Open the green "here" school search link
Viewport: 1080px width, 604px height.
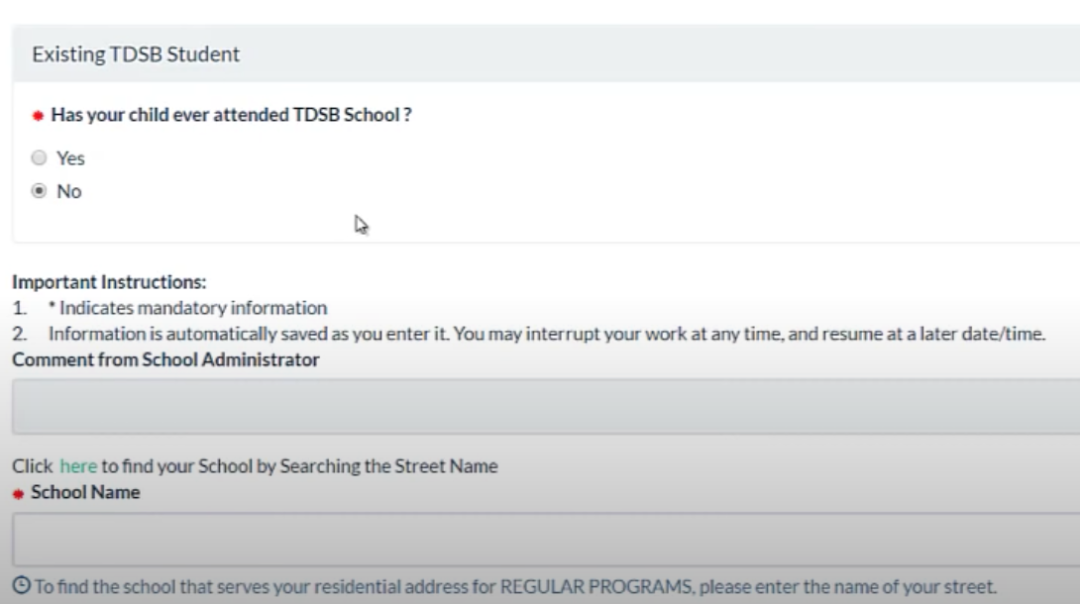pos(78,466)
